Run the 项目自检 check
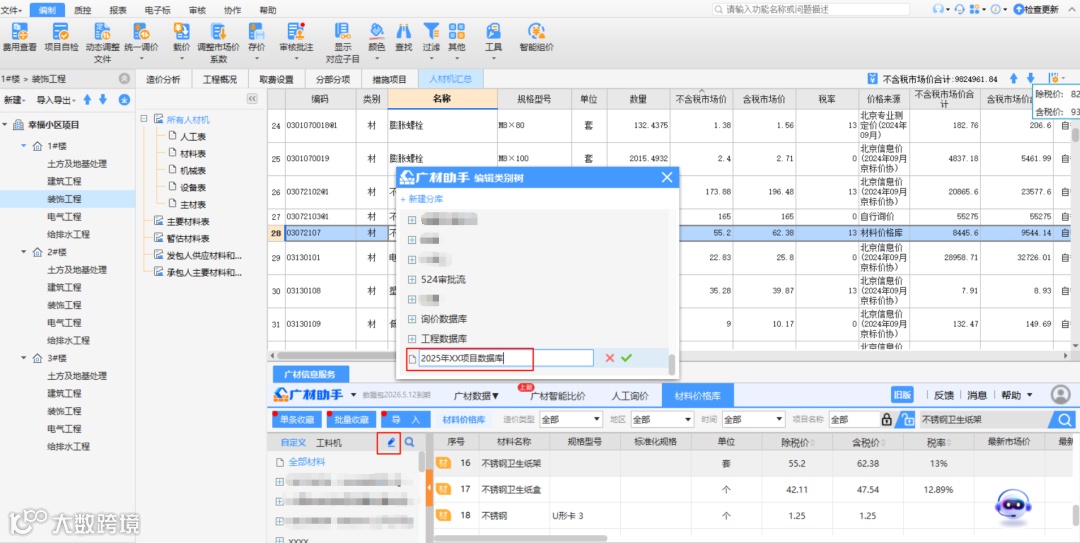The height and width of the screenshot is (543, 1080). [x=61, y=37]
